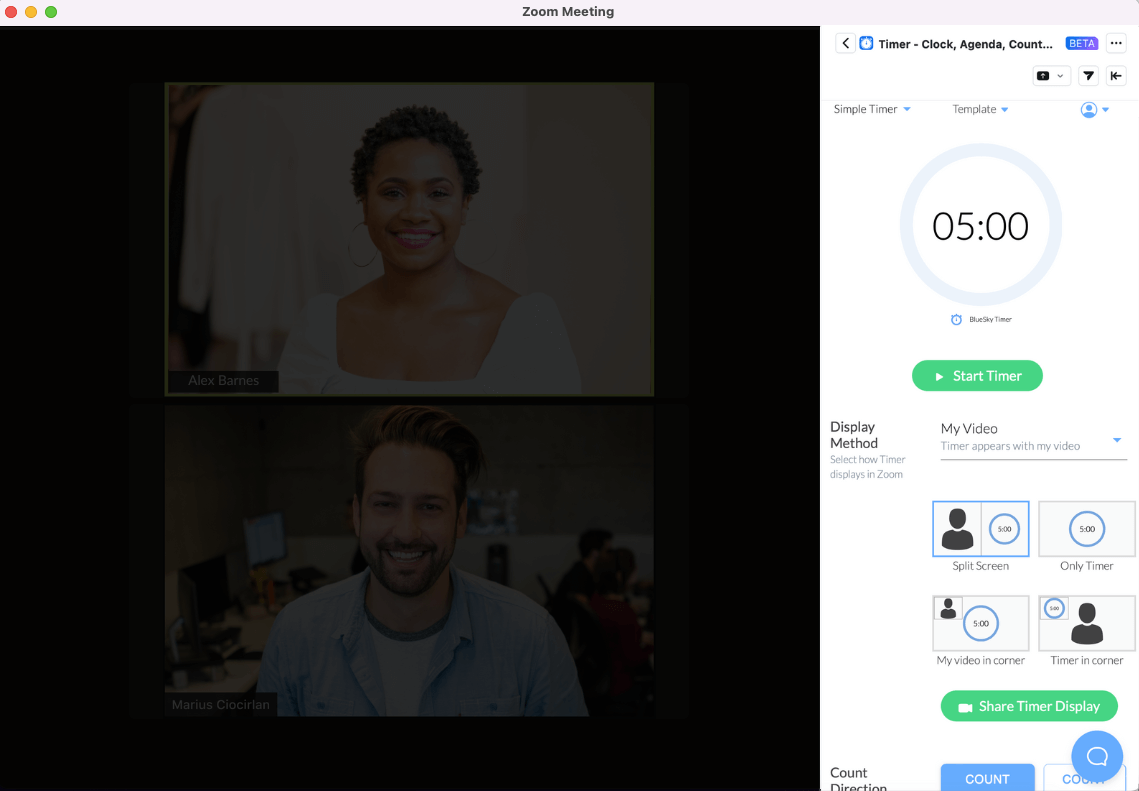Select the Only Timer display option

(x=1086, y=528)
